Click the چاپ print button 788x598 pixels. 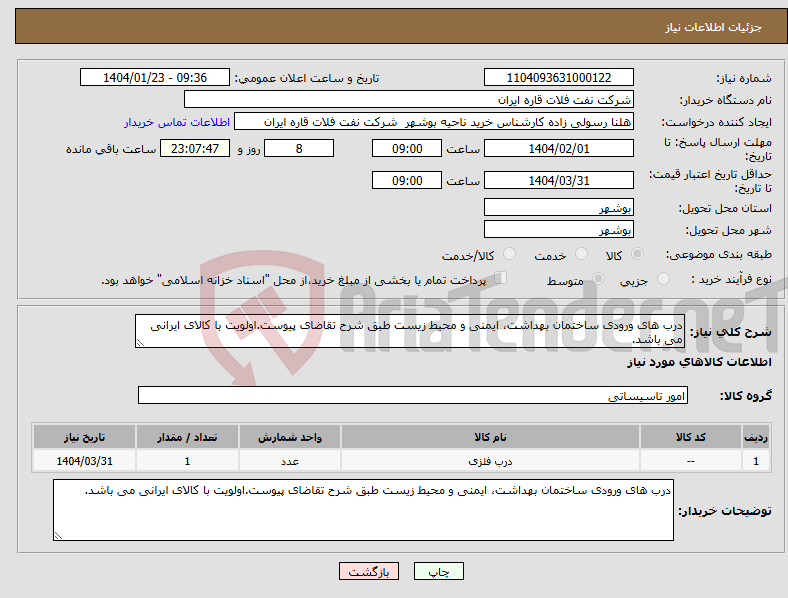(438, 571)
